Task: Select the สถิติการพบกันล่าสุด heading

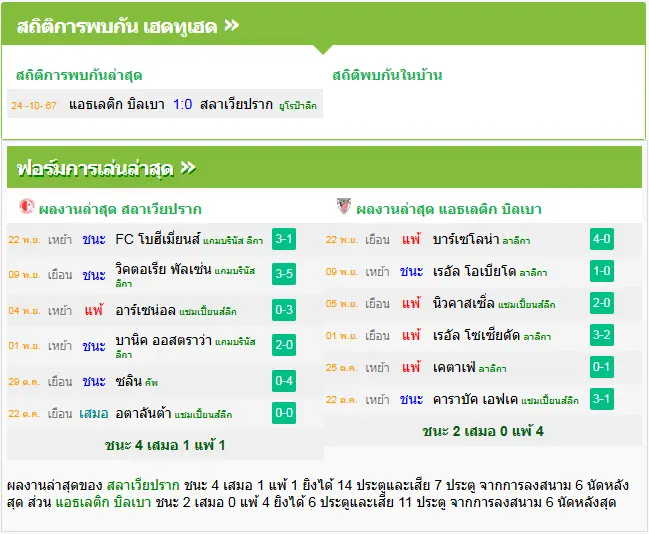Action: [x=79, y=75]
